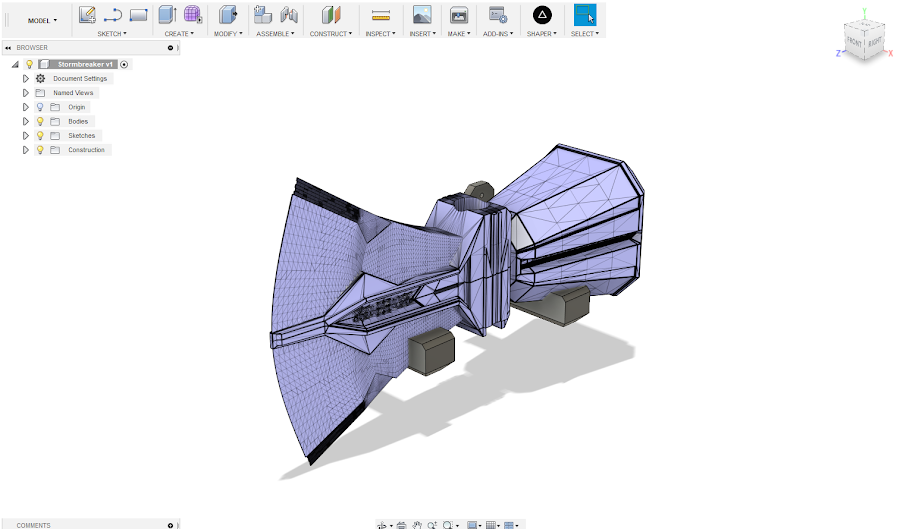Image resolution: width=900 pixels, height=529 pixels.
Task: Click the Viewports layout icon
Action: point(509,525)
